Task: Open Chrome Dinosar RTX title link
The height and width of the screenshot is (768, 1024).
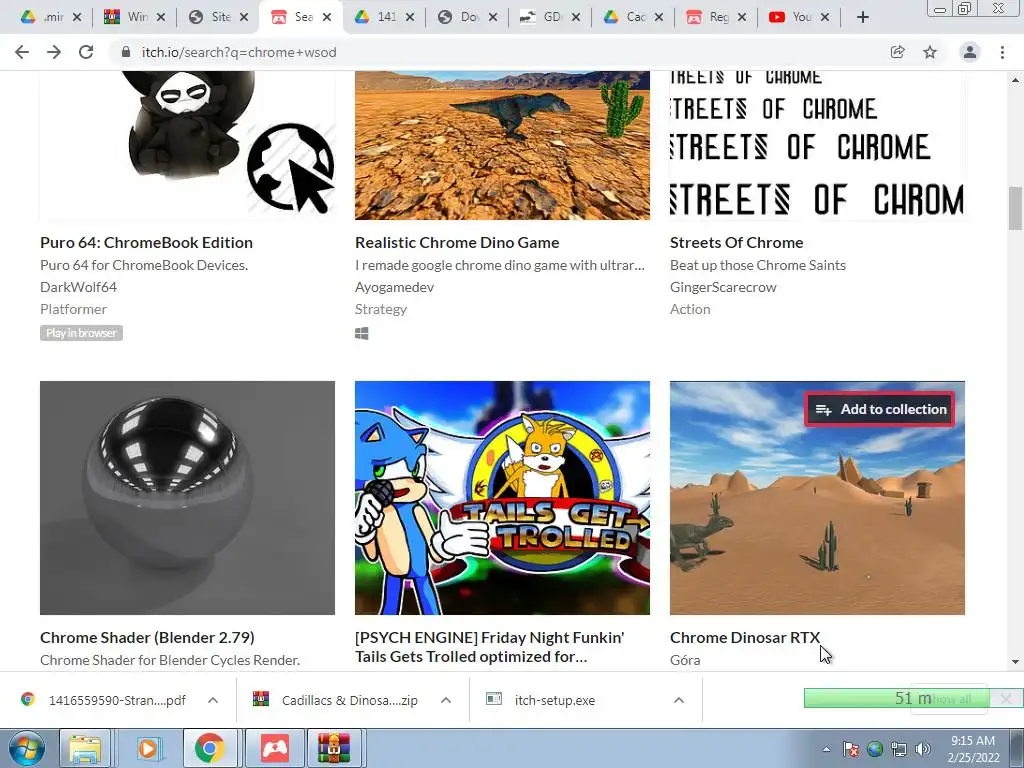Action: coord(744,637)
